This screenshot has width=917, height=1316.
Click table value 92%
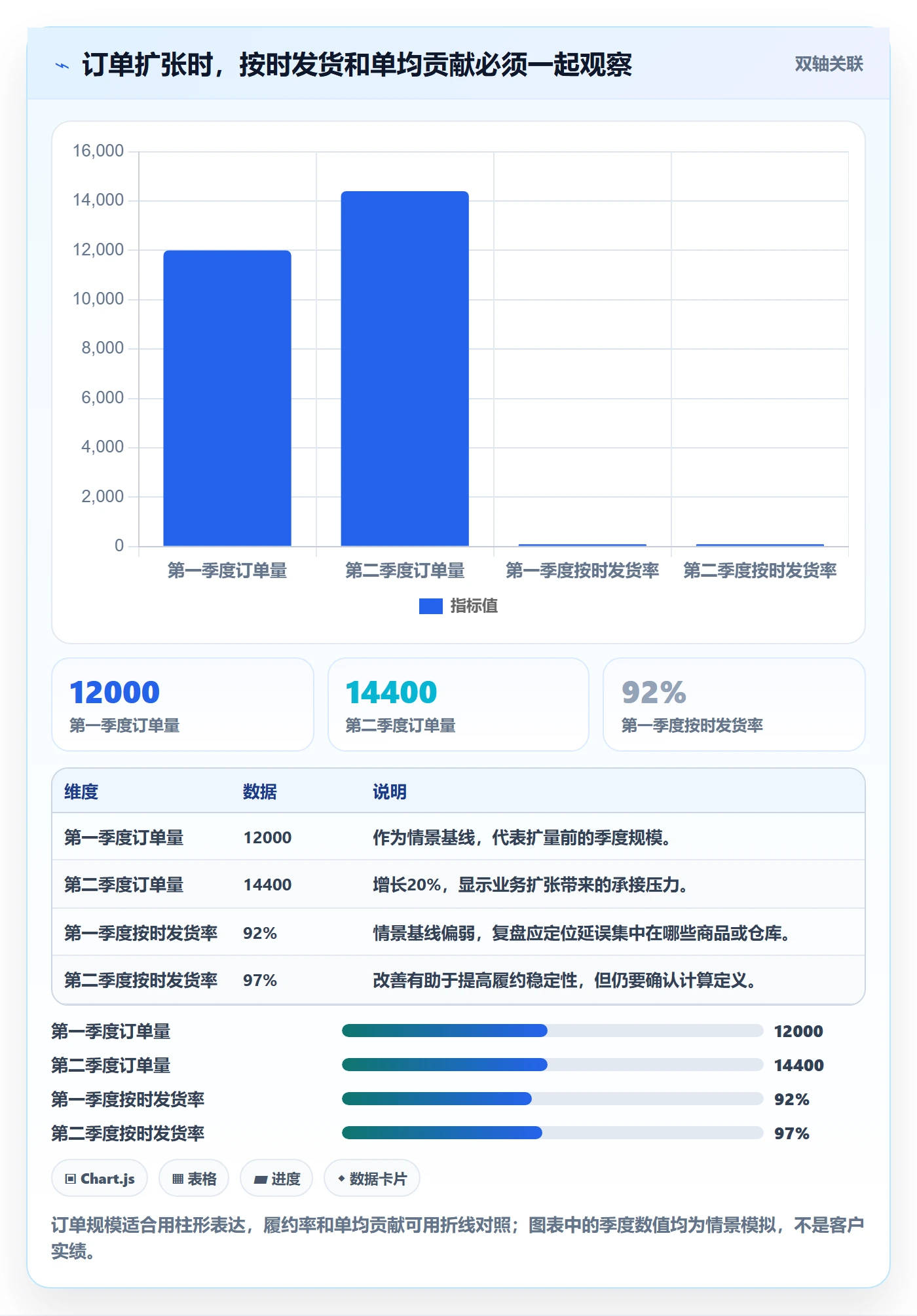tap(260, 933)
